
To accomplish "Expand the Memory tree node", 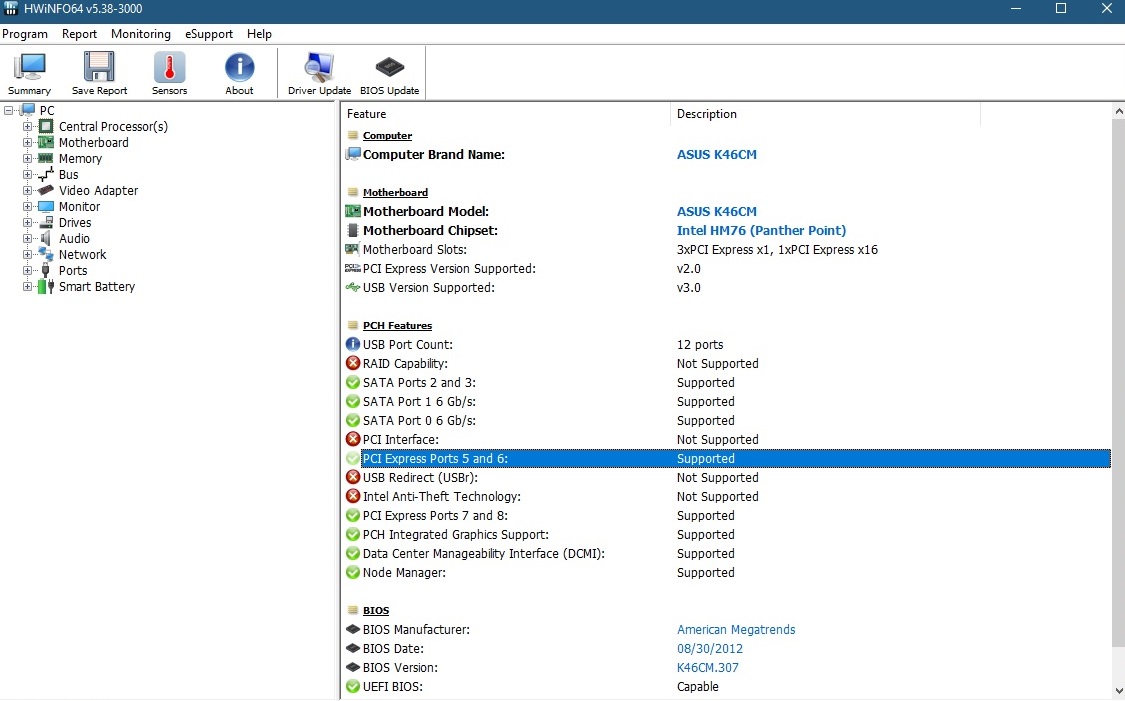I will coord(27,159).
